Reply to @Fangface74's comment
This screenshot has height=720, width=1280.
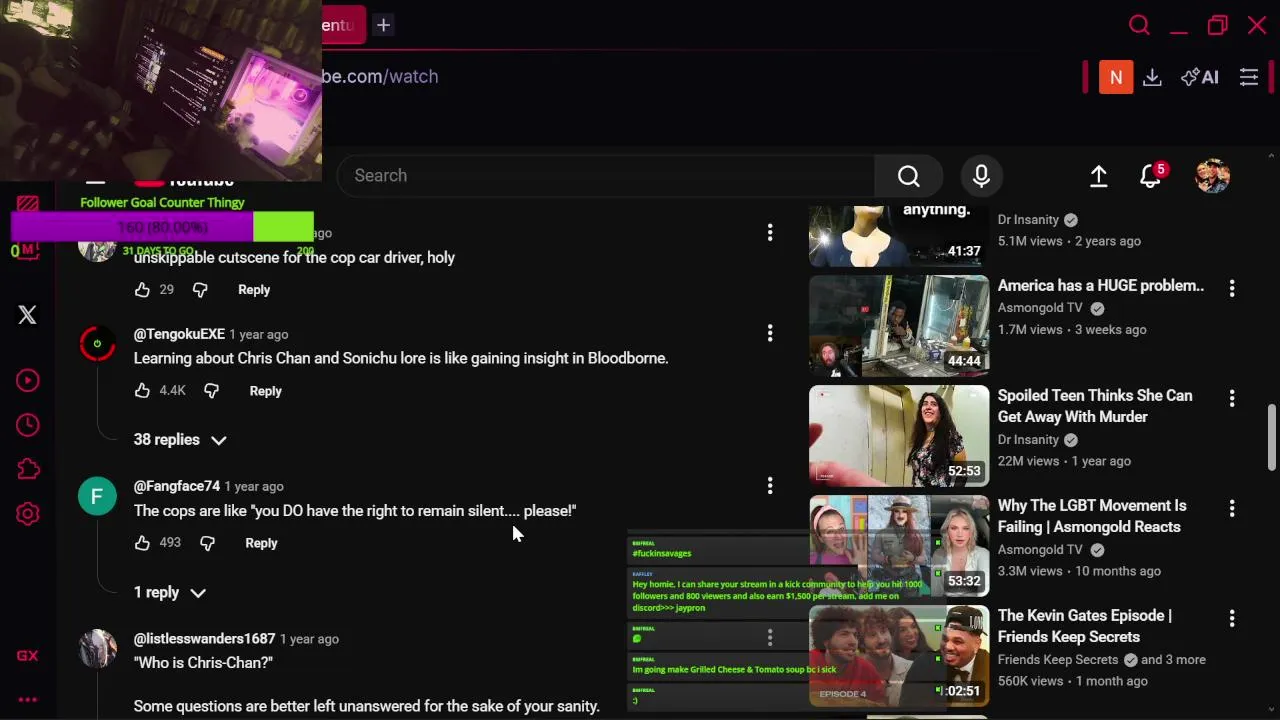click(261, 543)
